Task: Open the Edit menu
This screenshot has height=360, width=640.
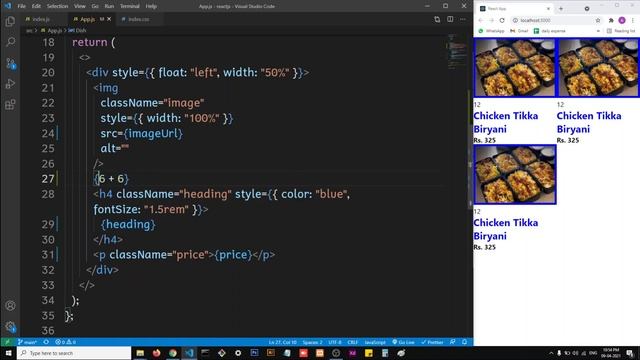Action: 36,6
